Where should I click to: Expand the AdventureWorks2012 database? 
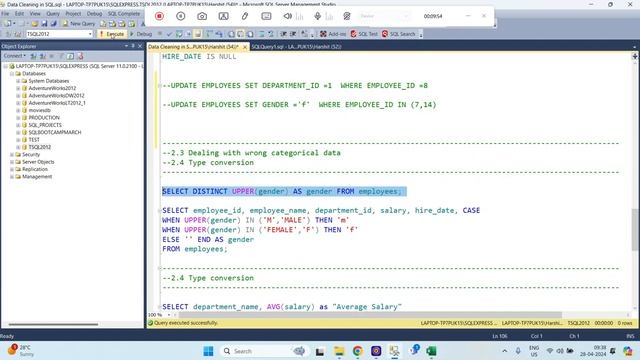(x=18, y=88)
